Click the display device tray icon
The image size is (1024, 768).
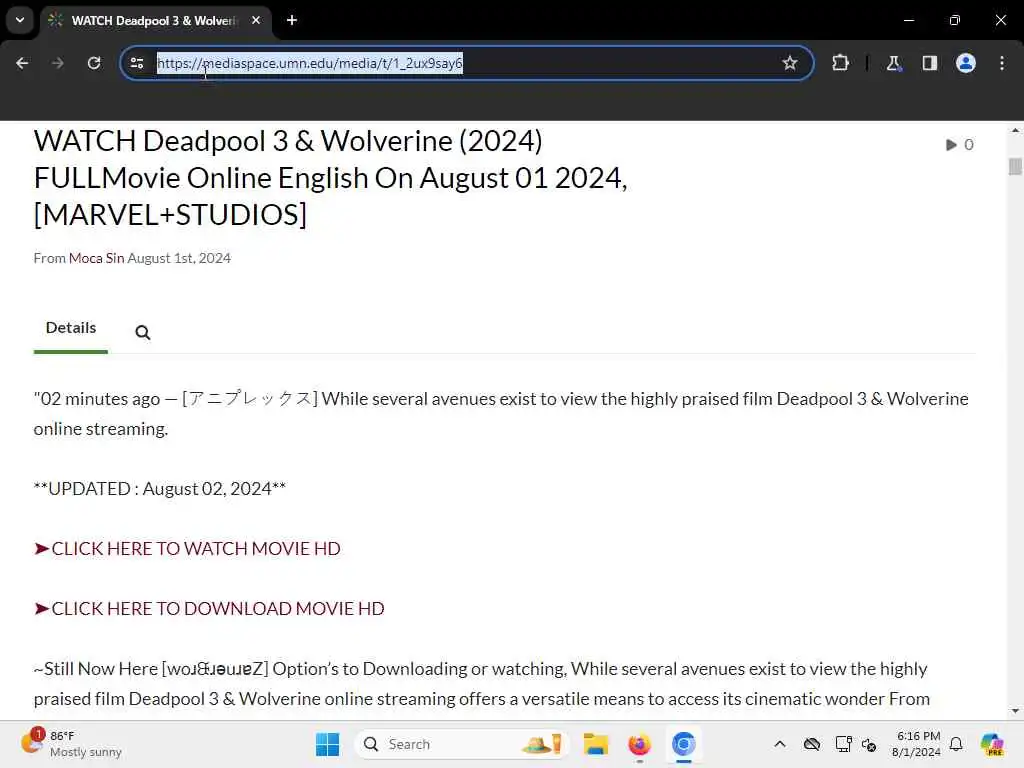843,744
